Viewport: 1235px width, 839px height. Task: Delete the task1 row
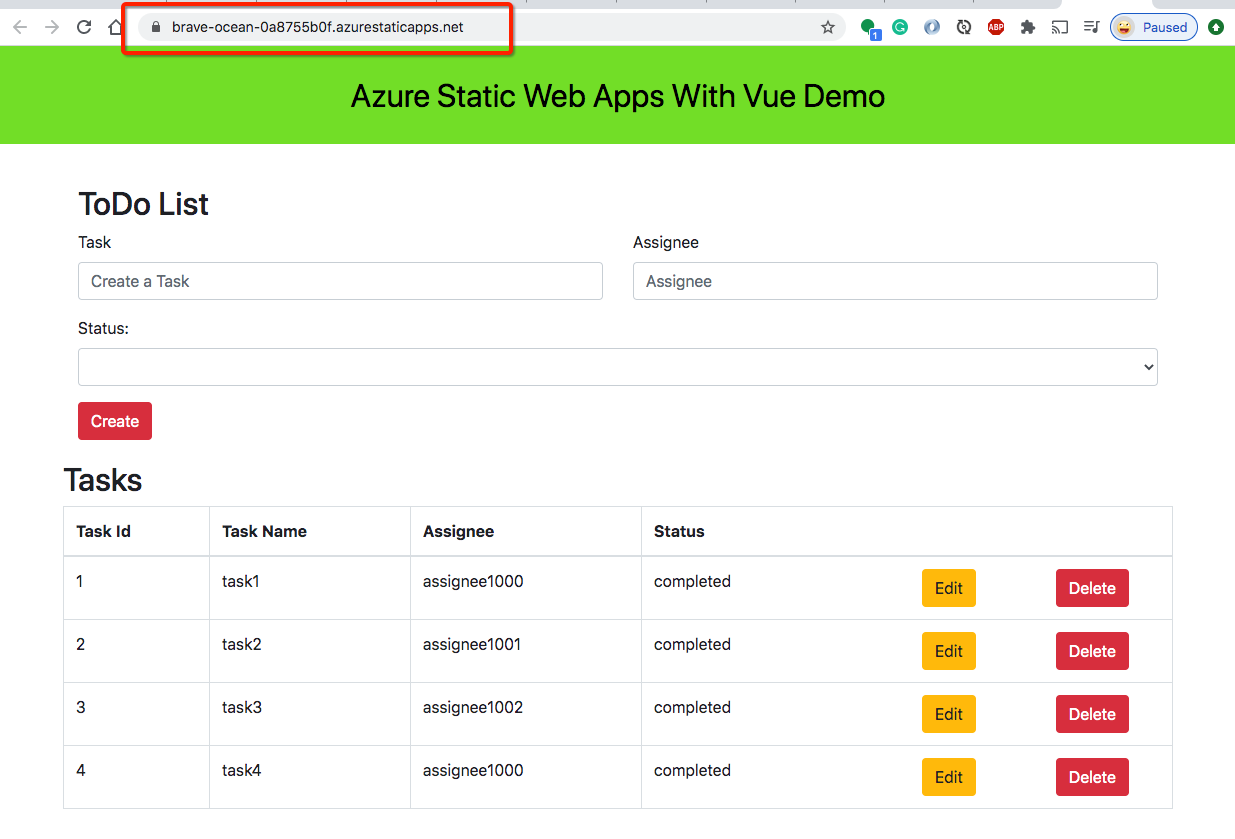click(1092, 588)
